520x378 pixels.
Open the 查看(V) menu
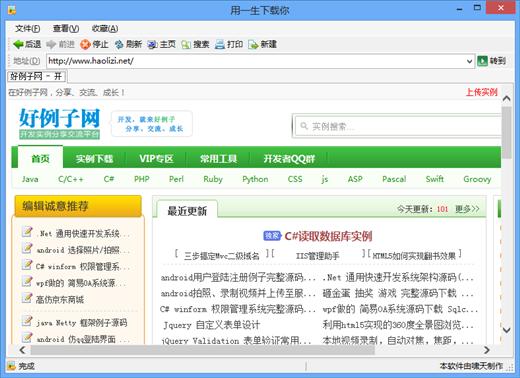(x=66, y=29)
